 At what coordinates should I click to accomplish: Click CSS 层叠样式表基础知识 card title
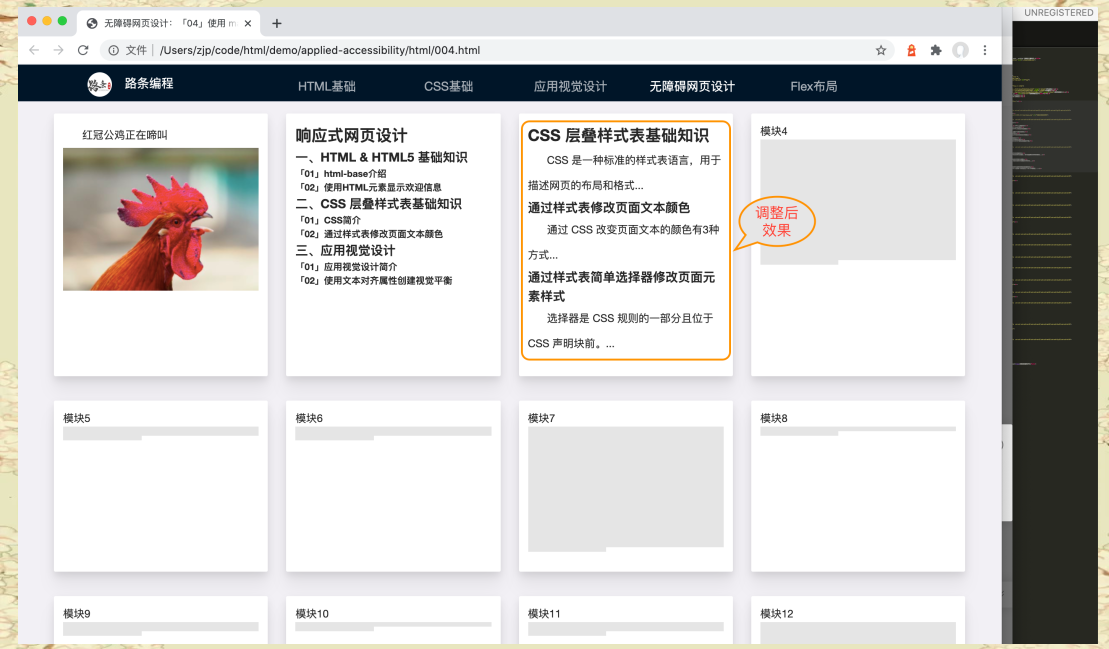tap(618, 136)
